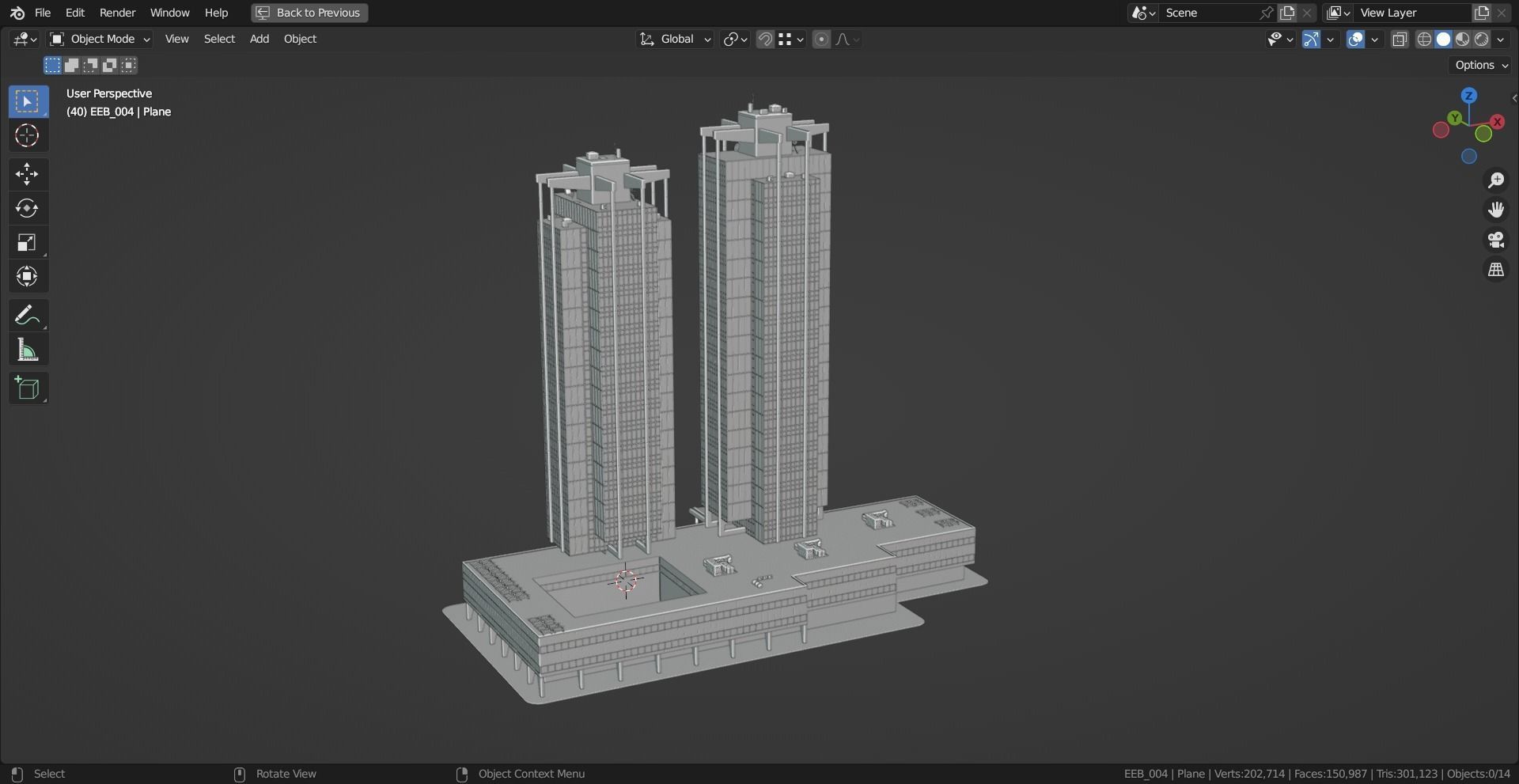Open the editor type dropdown

[x=25, y=39]
